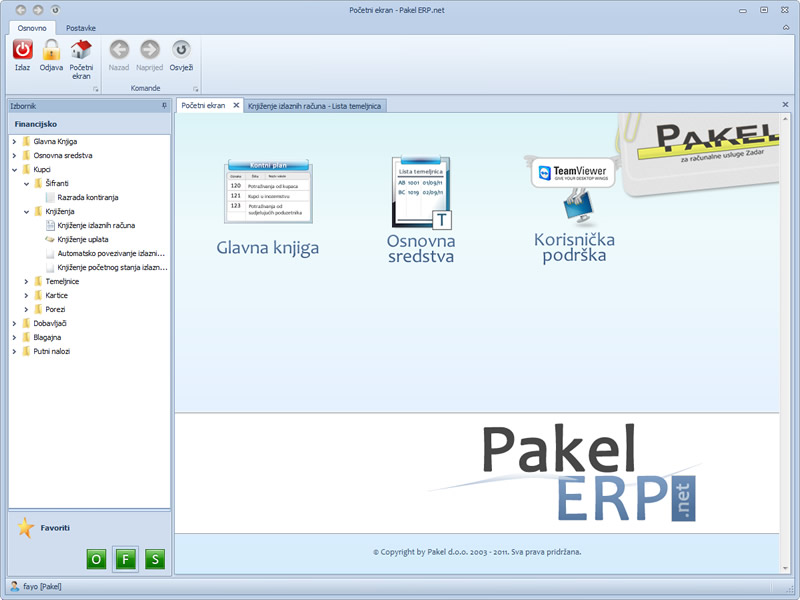The height and width of the screenshot is (600, 800).
Task: Switch to the Osnovno ribbon tab
Action: [x=32, y=28]
